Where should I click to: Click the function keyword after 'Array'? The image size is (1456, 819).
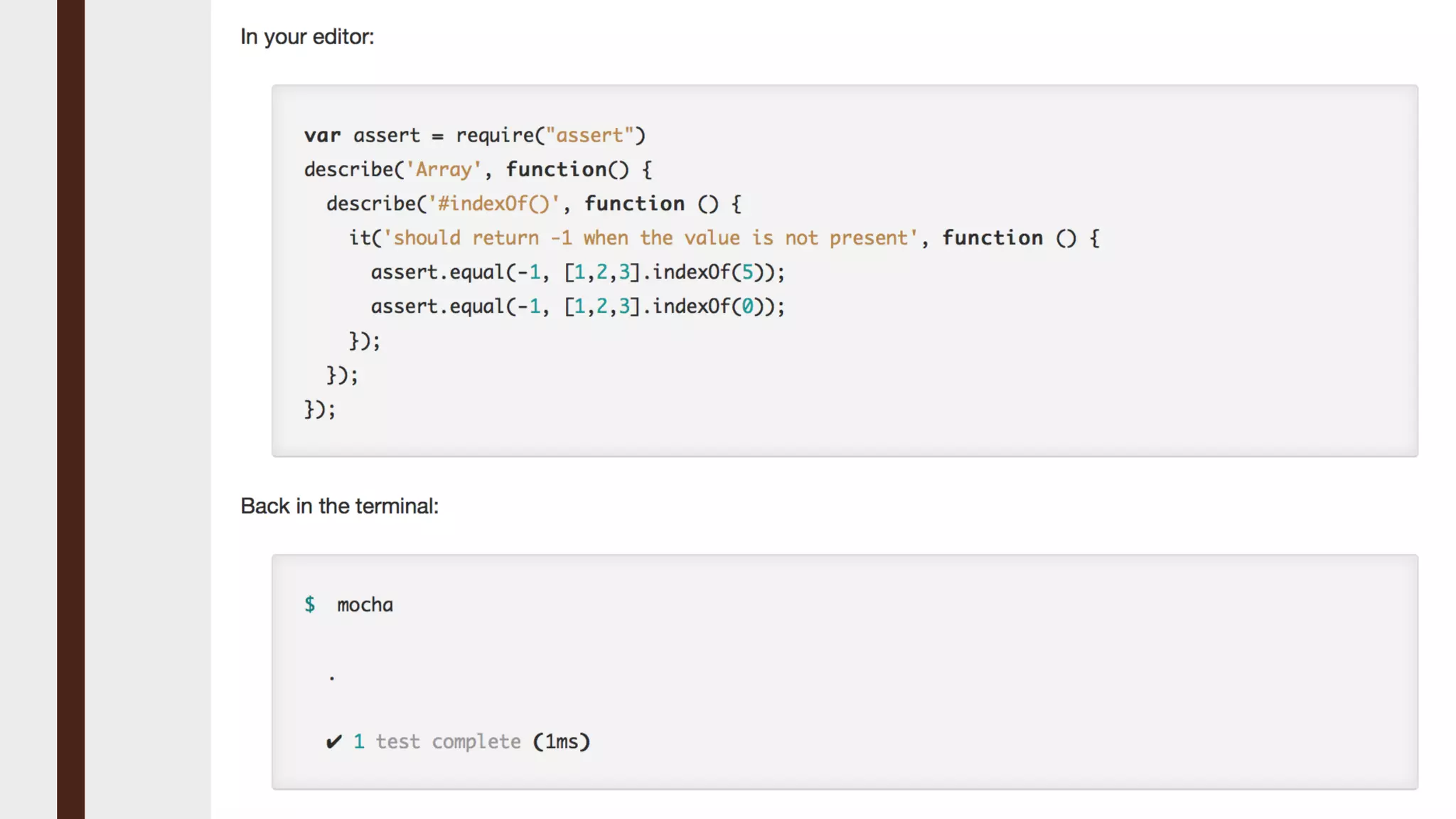[557, 170]
